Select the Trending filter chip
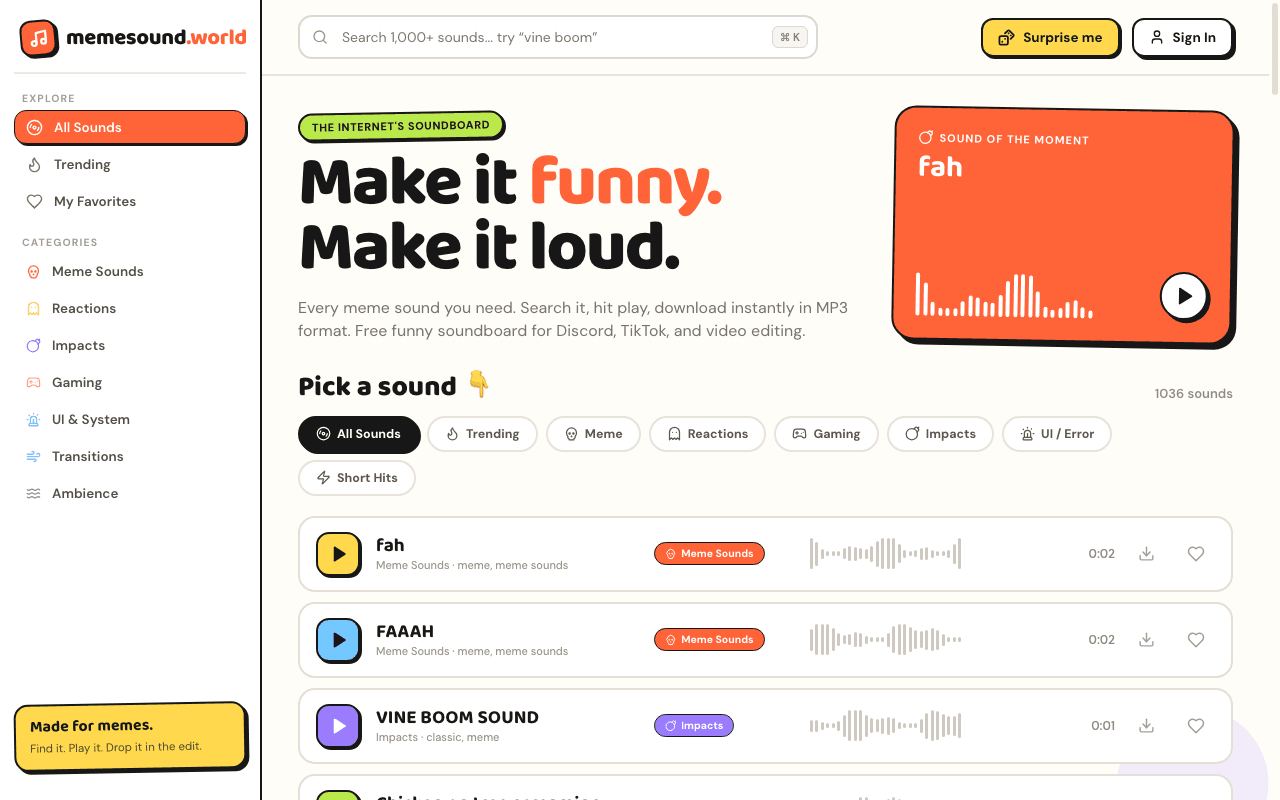Image resolution: width=1280 pixels, height=800 pixels. [x=482, y=434]
